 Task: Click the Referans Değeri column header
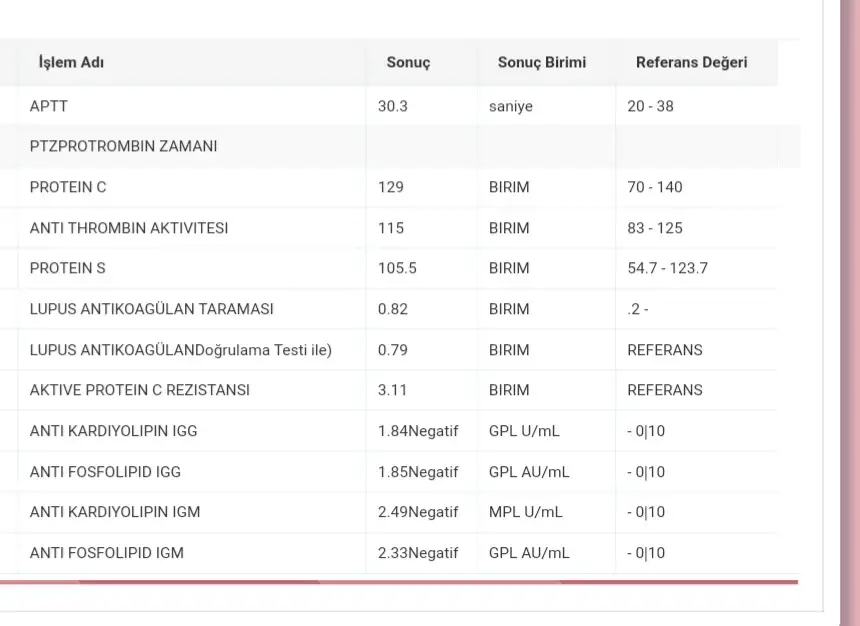tap(691, 62)
